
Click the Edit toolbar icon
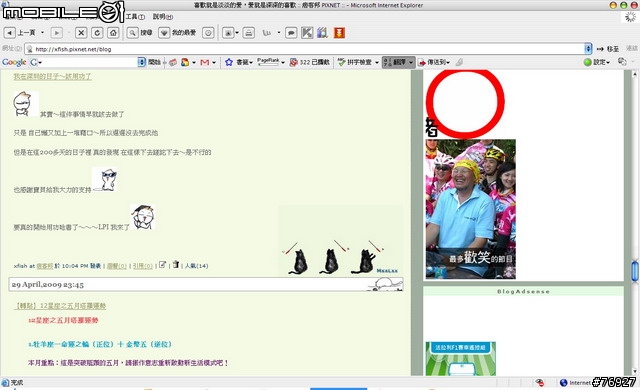tap(267, 33)
